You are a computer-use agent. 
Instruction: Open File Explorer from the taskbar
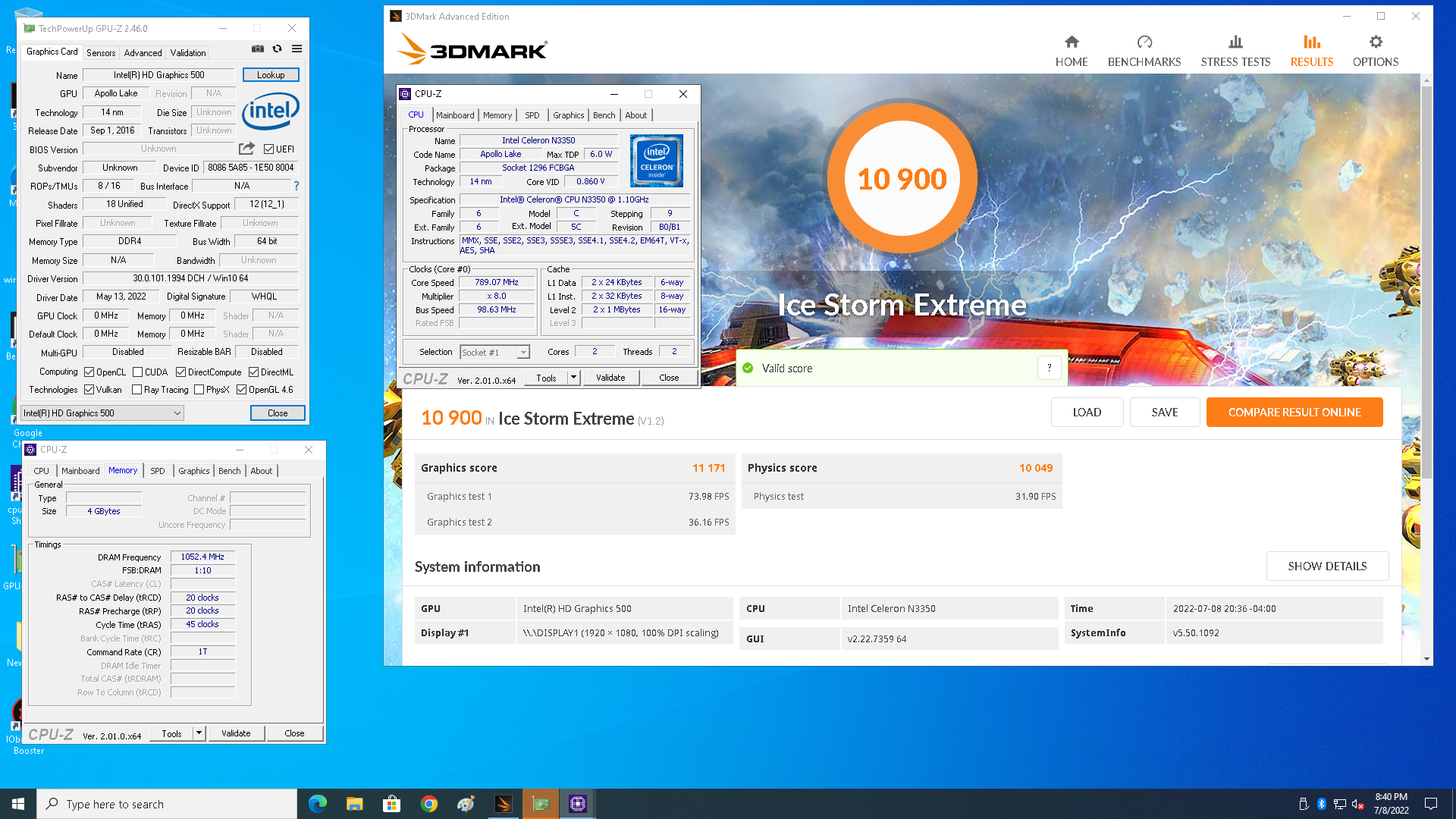[x=354, y=804]
